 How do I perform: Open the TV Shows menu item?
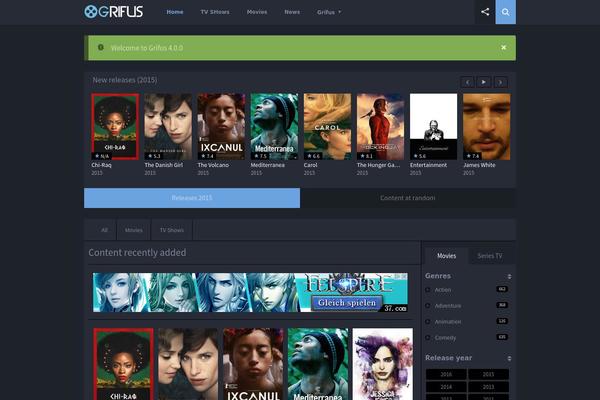[215, 12]
